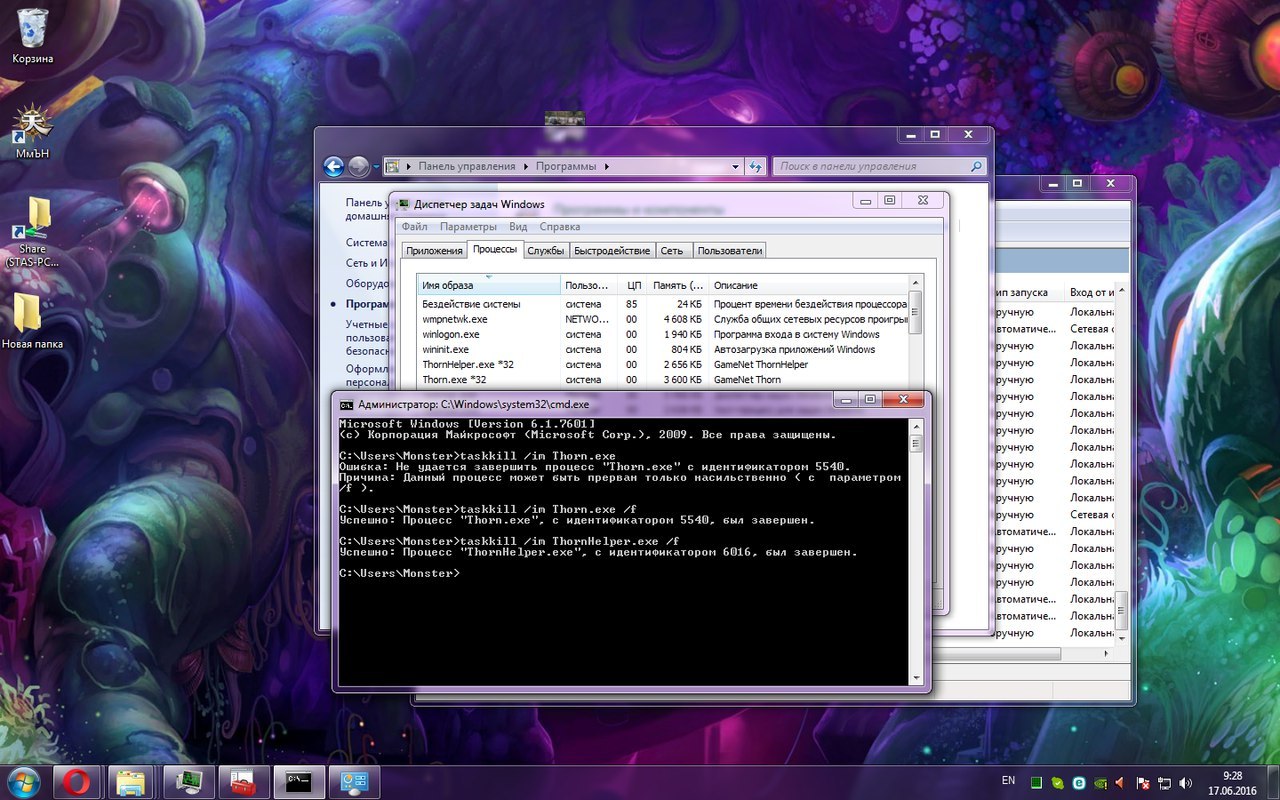This screenshot has height=800, width=1280.
Task: Open the cmd window system menu icon
Action: click(x=346, y=404)
